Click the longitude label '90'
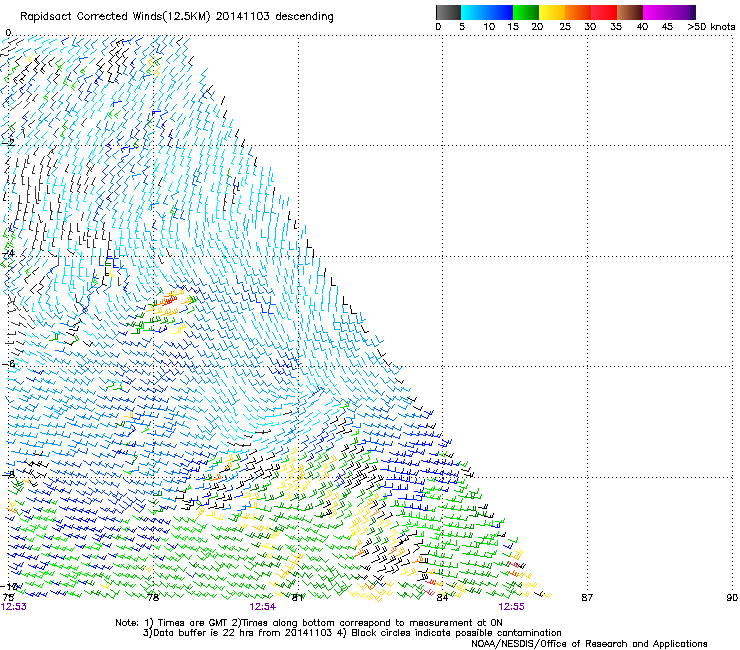The image size is (740, 650). tap(732, 597)
